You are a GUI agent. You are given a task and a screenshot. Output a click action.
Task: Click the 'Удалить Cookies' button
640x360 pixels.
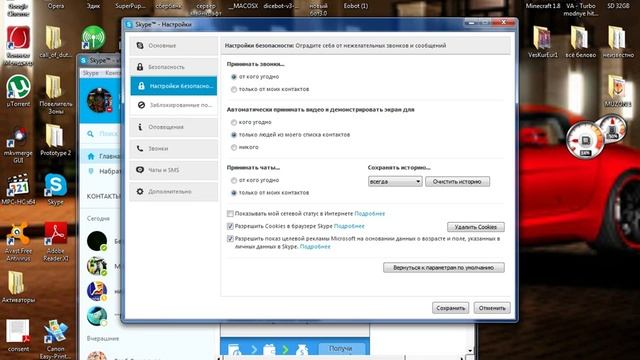click(476, 227)
